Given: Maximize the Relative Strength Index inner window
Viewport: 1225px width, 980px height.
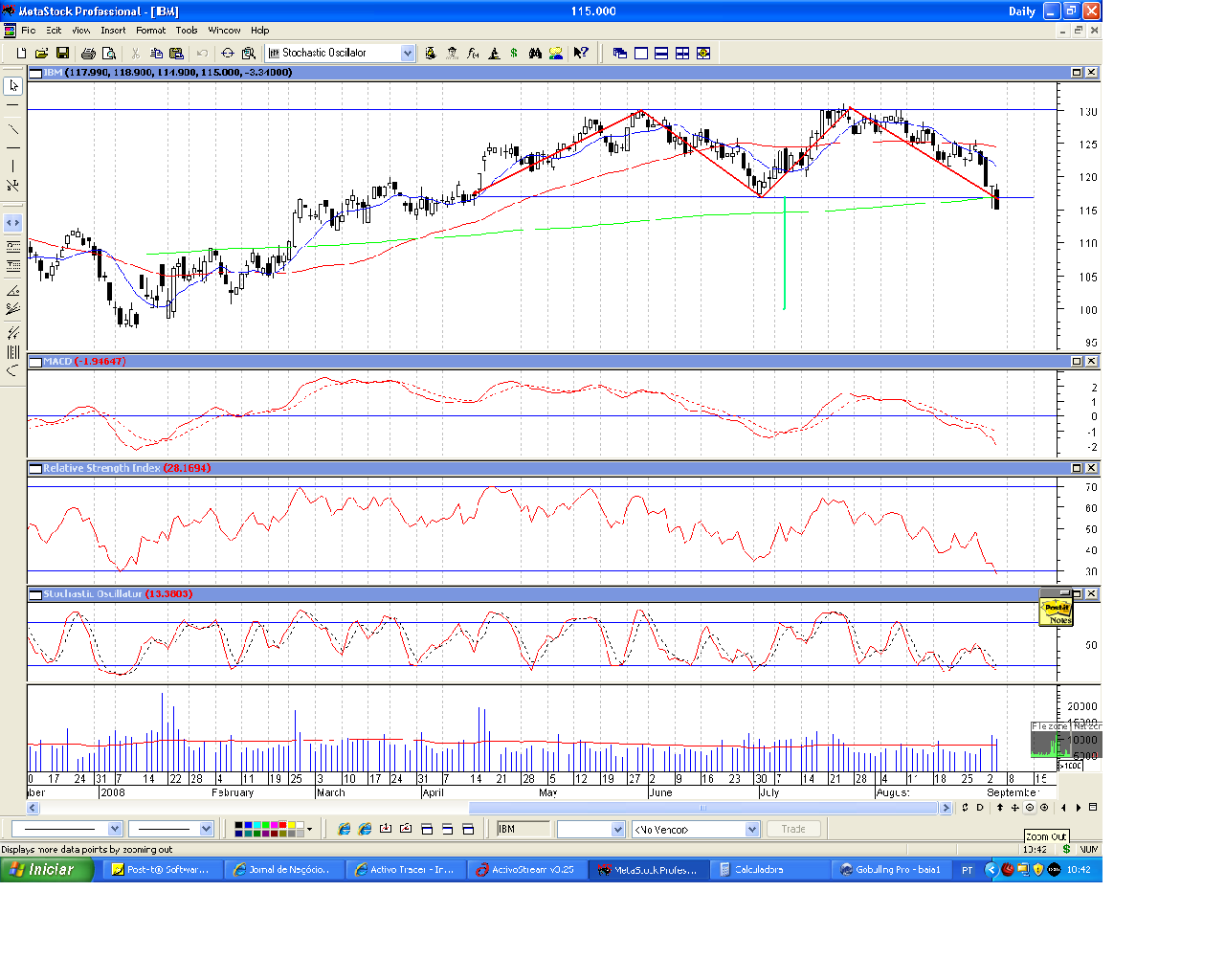Looking at the screenshot, I should coord(1077,468).
